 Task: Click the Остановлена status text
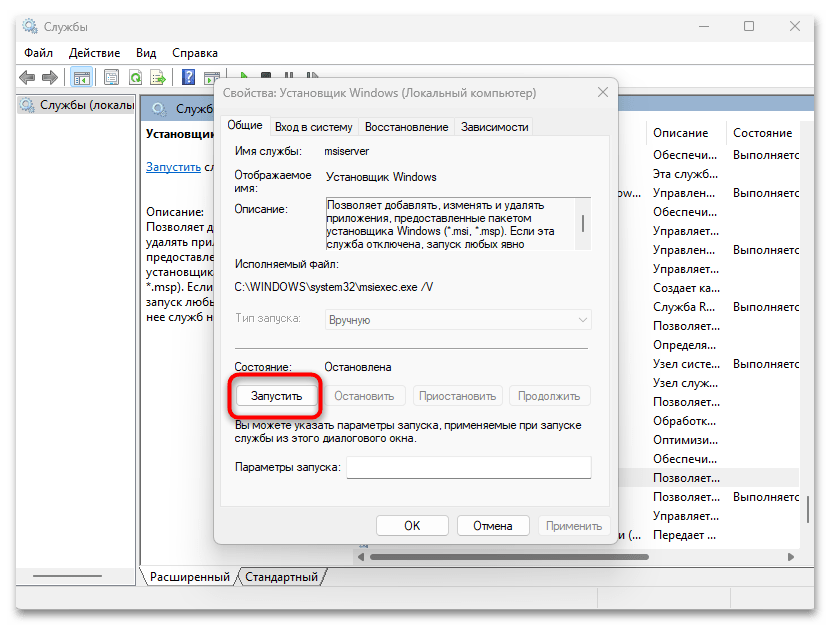point(358,367)
